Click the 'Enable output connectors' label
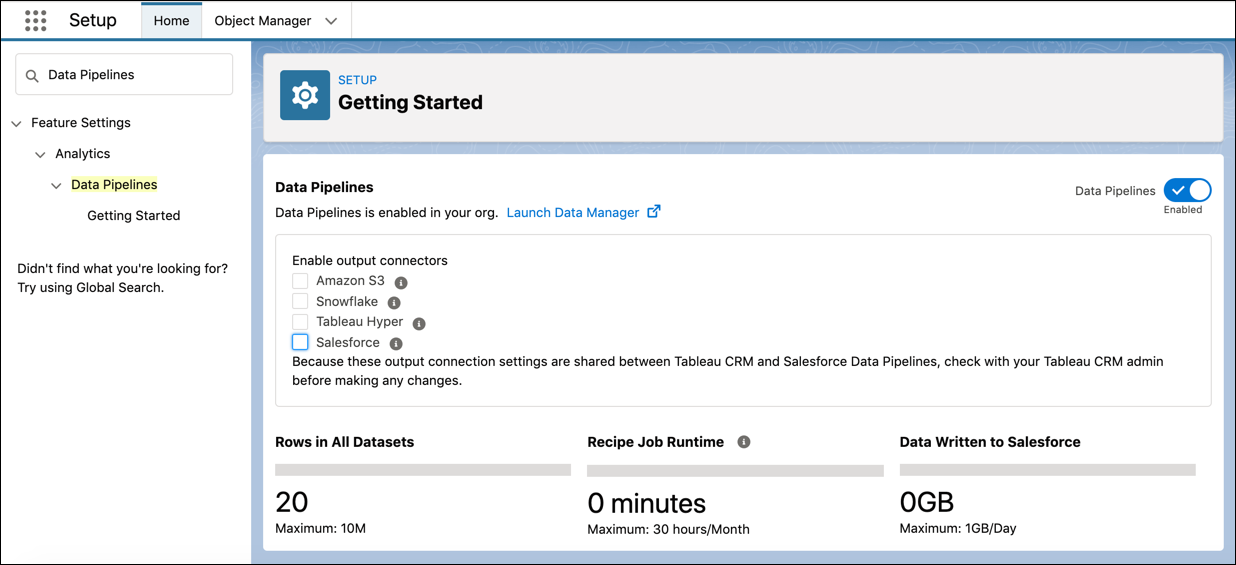The width and height of the screenshot is (1236, 565). pos(370,260)
